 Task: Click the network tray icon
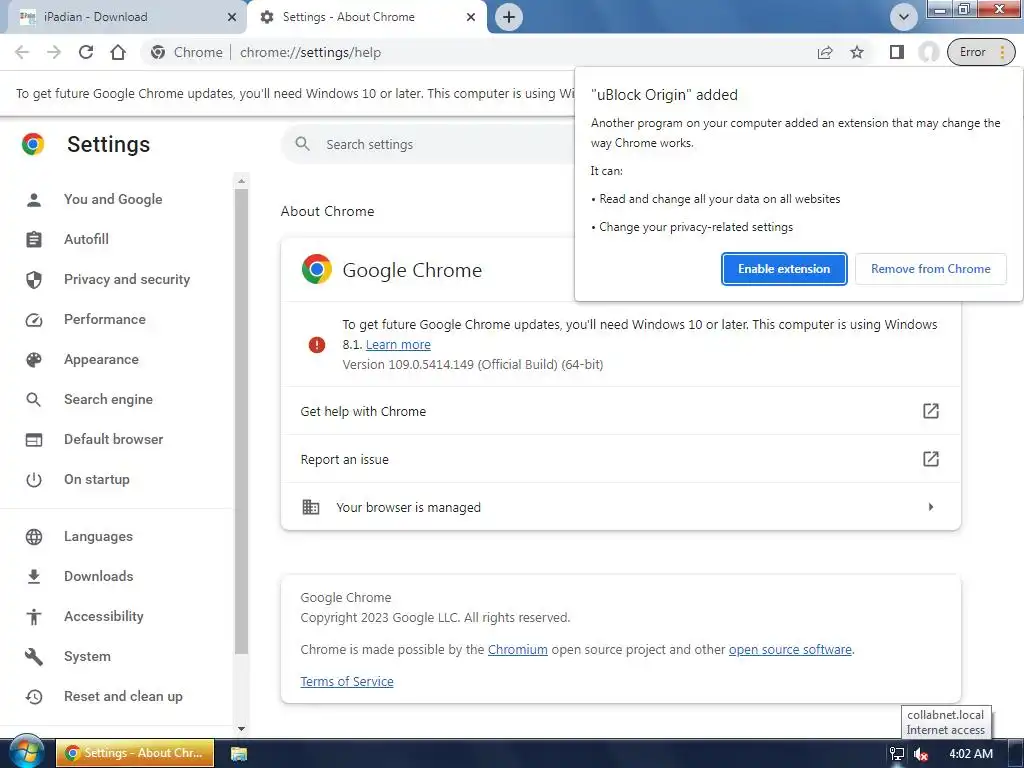pos(897,754)
